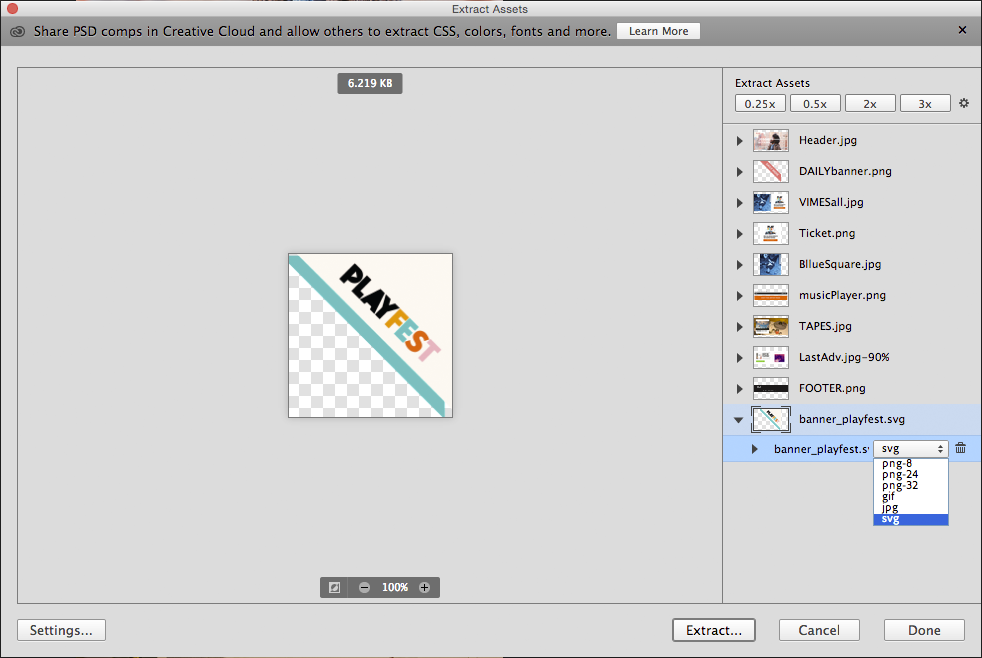This screenshot has width=982, height=658.
Task: Click the BllueSquare.jpg file name
Action: (840, 264)
